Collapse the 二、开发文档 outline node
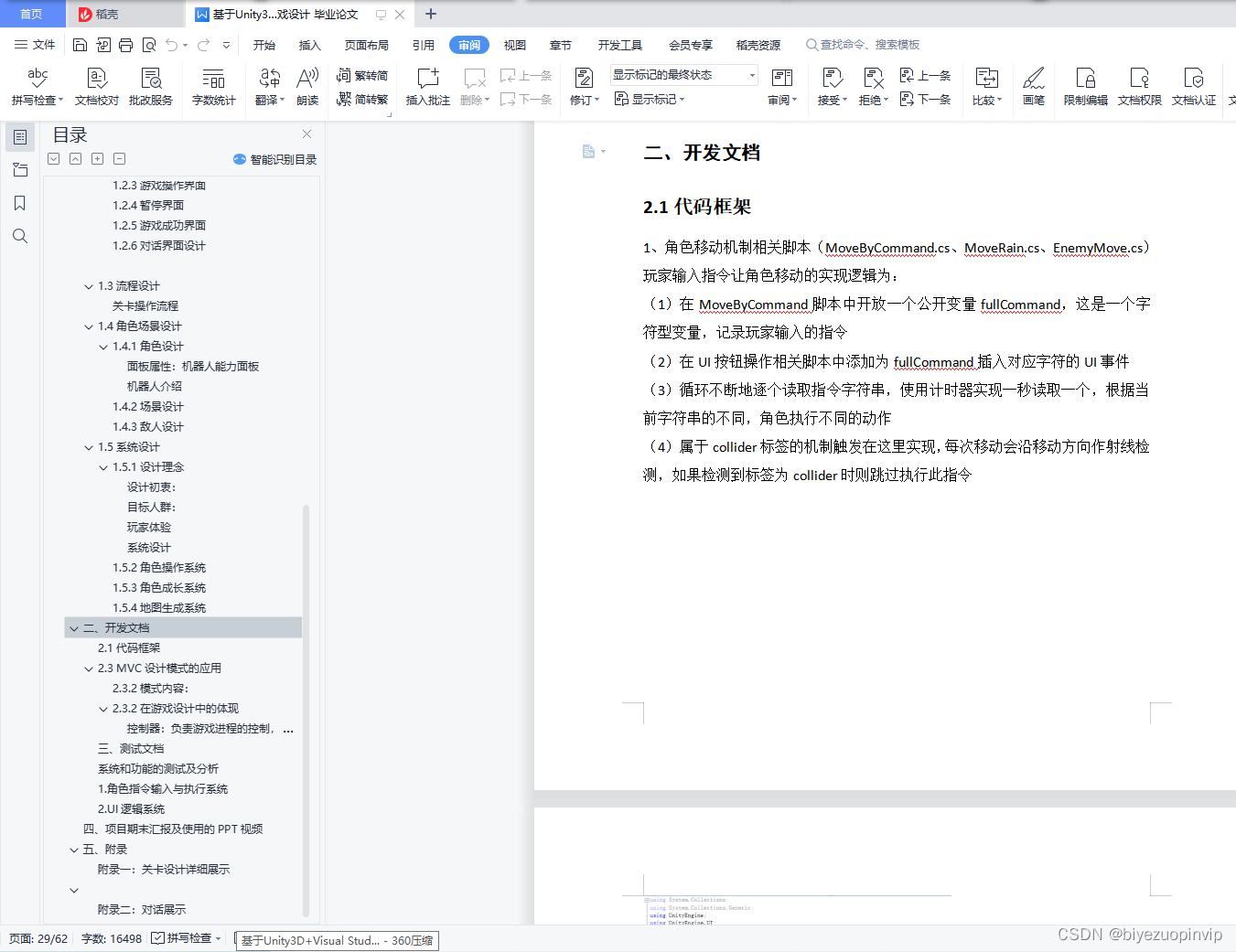Image resolution: width=1236 pixels, height=952 pixels. [x=74, y=628]
